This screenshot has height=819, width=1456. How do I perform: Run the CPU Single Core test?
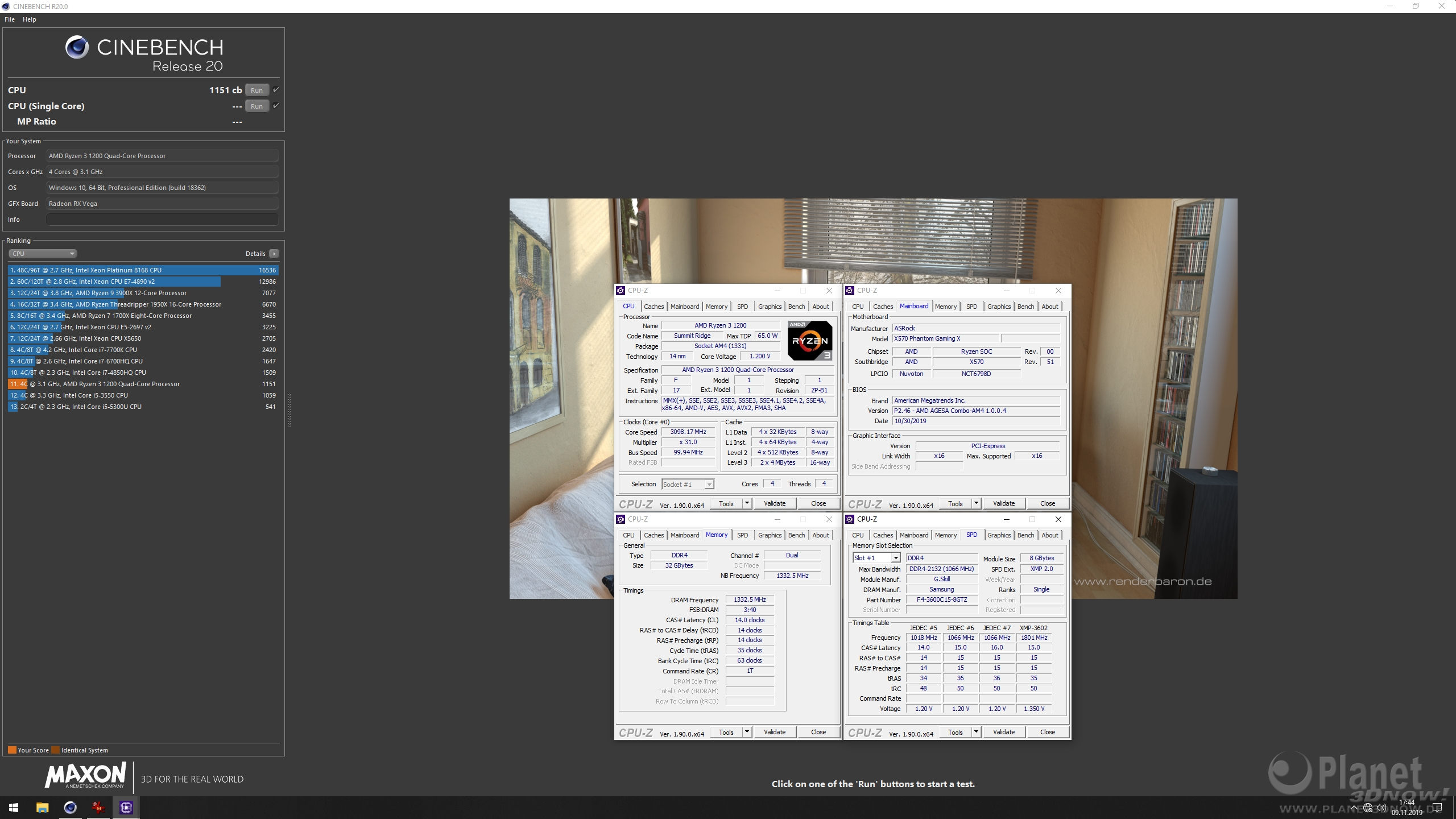click(257, 106)
